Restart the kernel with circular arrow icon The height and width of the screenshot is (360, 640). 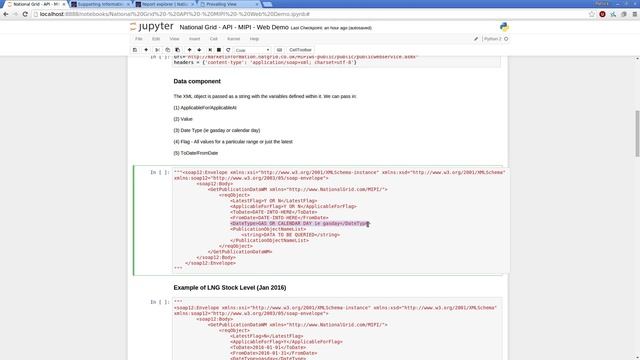[228, 50]
